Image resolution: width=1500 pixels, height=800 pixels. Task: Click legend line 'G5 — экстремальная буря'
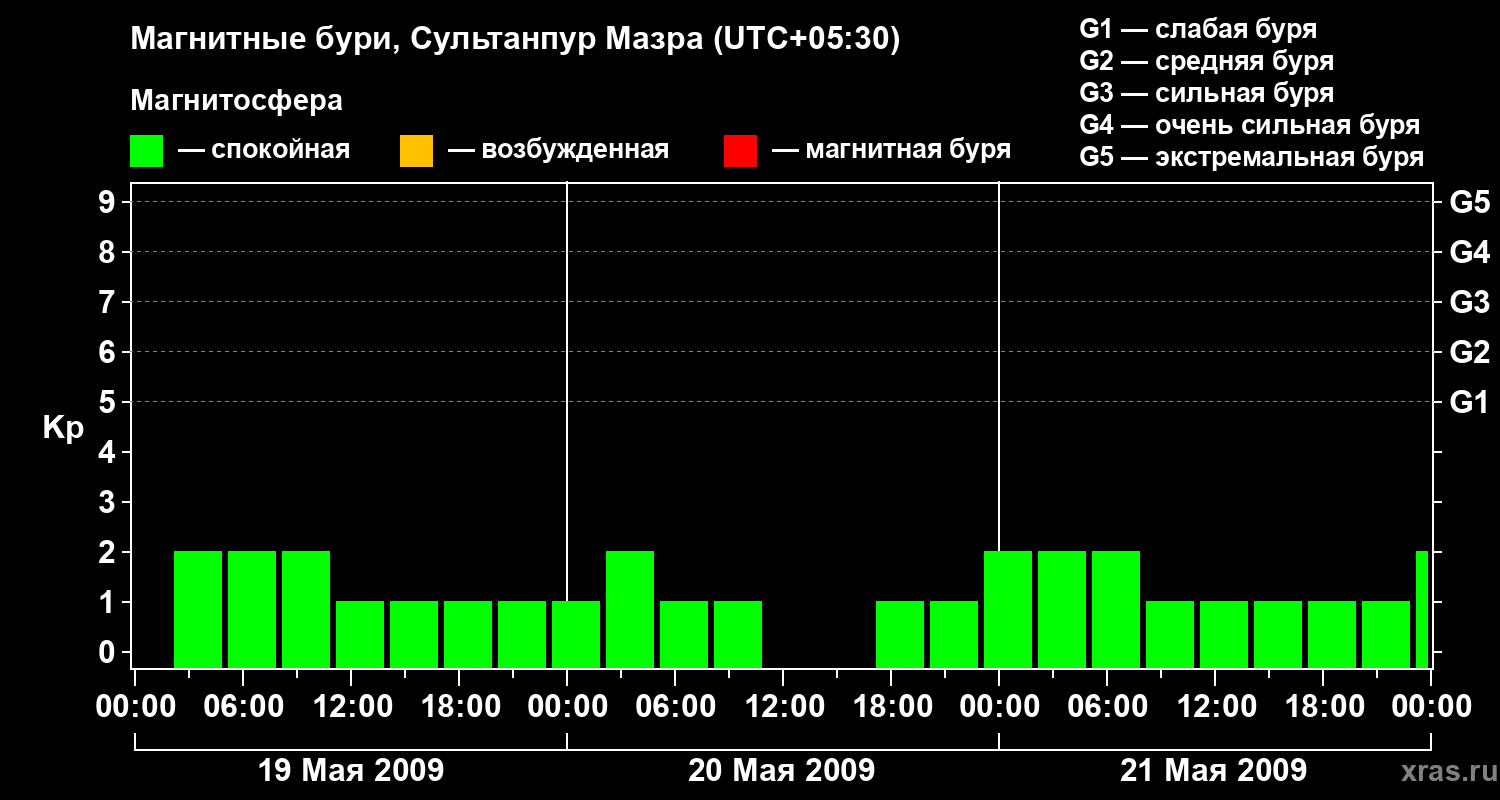tap(1252, 157)
